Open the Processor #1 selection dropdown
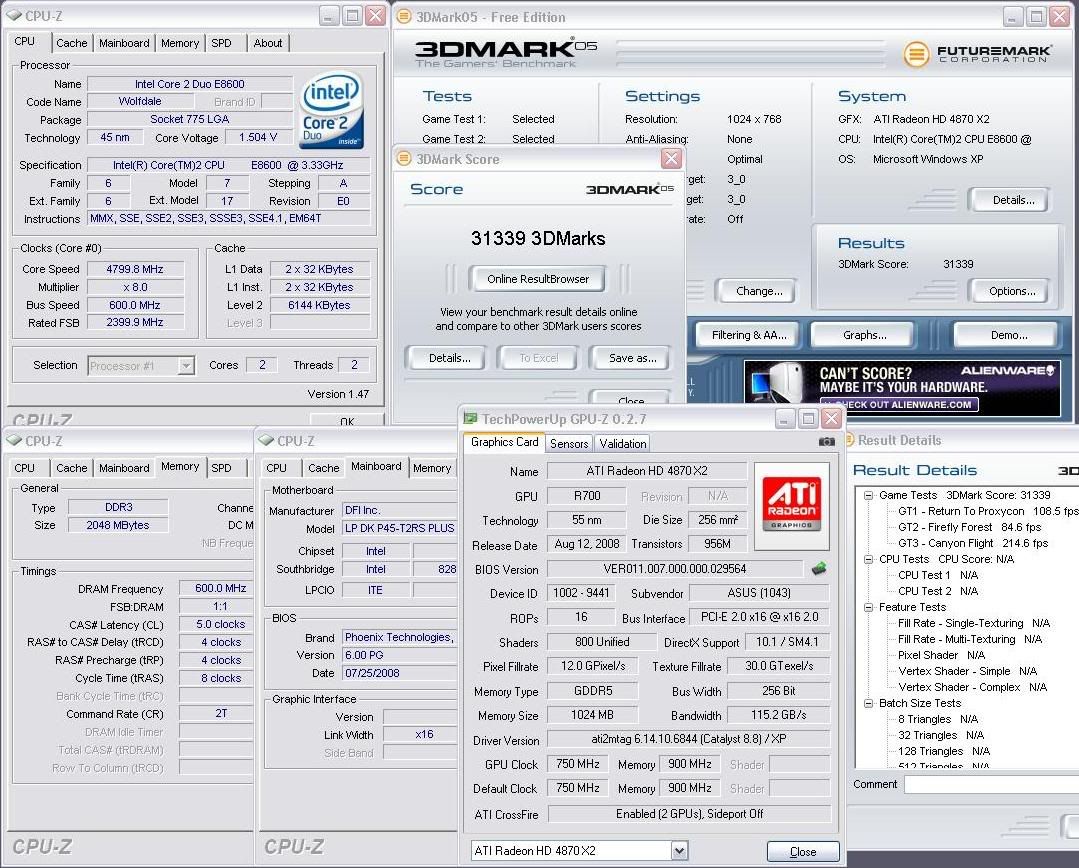This screenshot has height=868, width=1079. pyautogui.click(x=186, y=366)
